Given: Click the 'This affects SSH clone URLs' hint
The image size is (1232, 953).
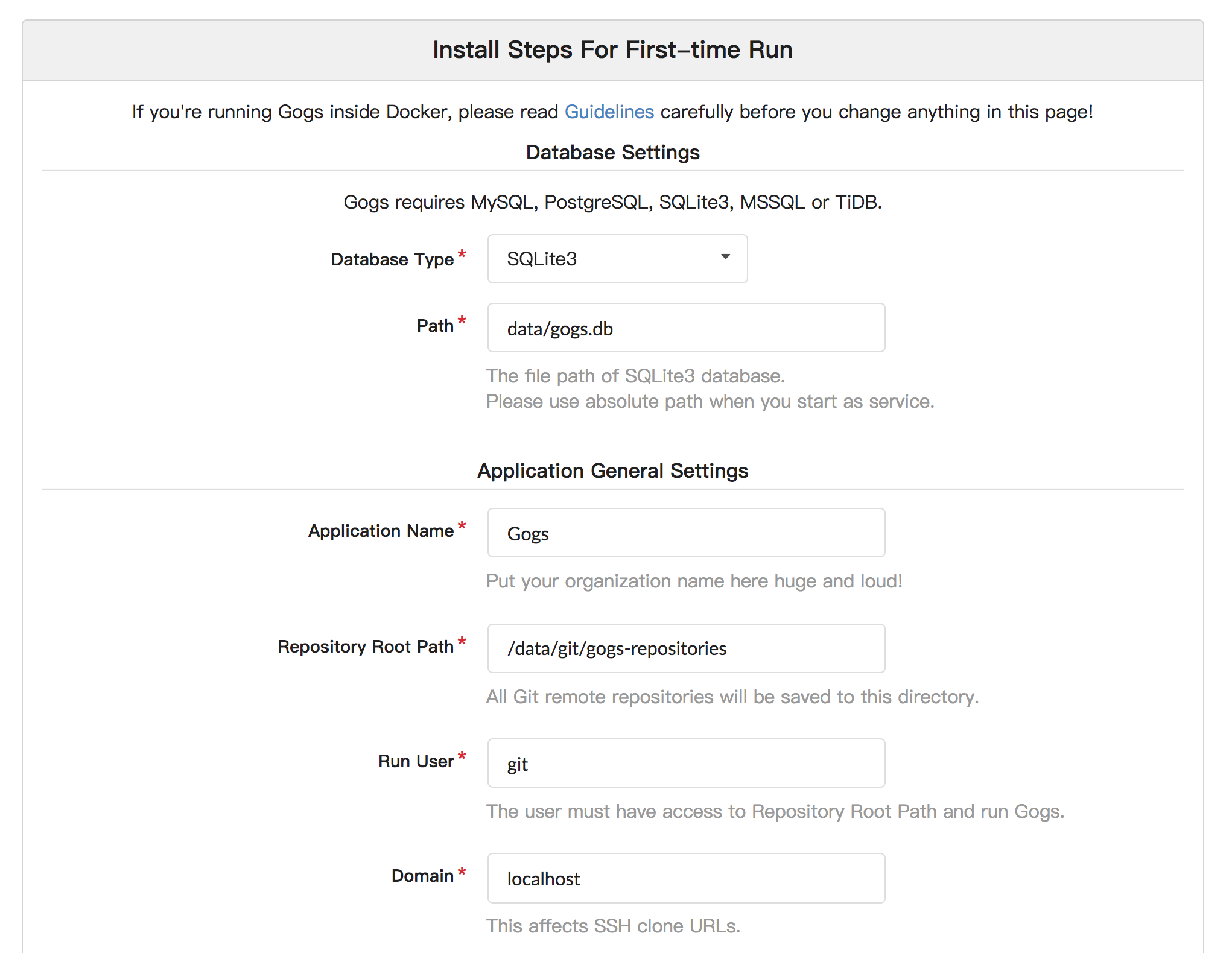Looking at the screenshot, I should tap(613, 926).
